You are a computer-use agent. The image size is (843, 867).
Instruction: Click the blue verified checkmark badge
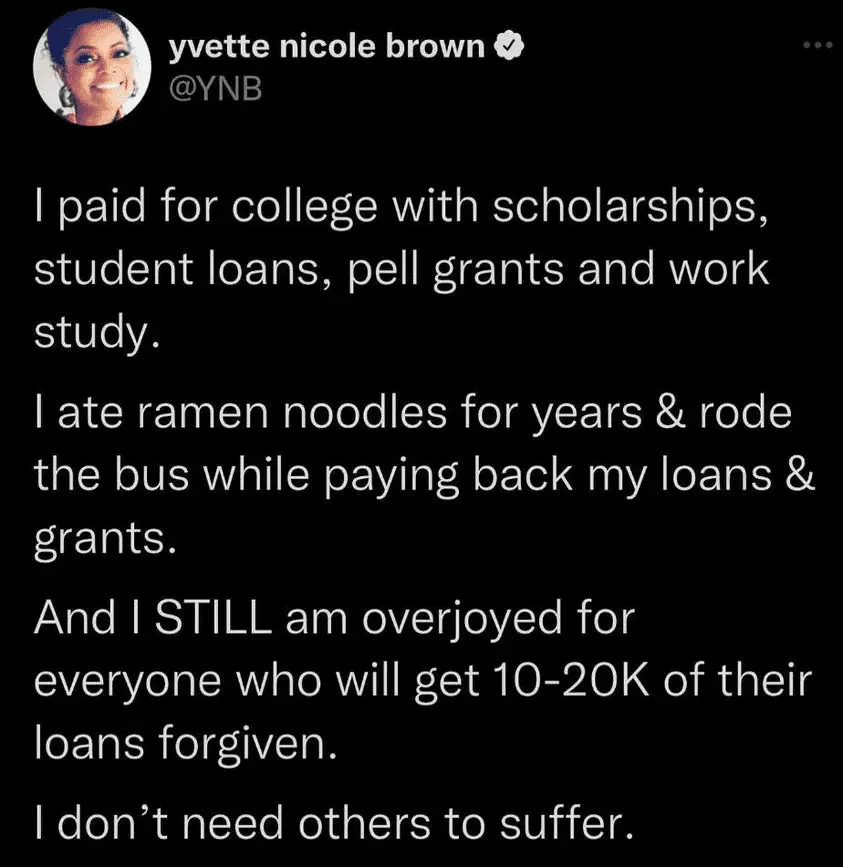pyautogui.click(x=507, y=47)
